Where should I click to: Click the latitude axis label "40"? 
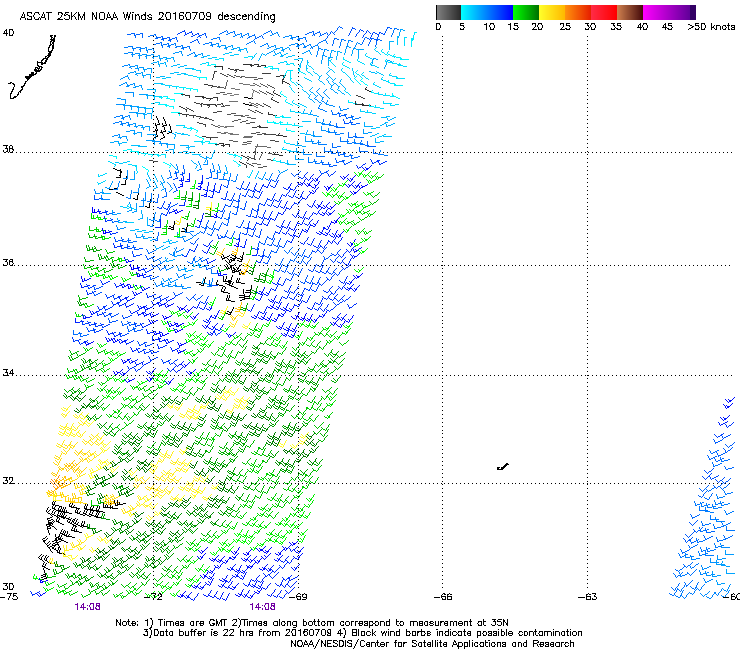pyautogui.click(x=8, y=33)
